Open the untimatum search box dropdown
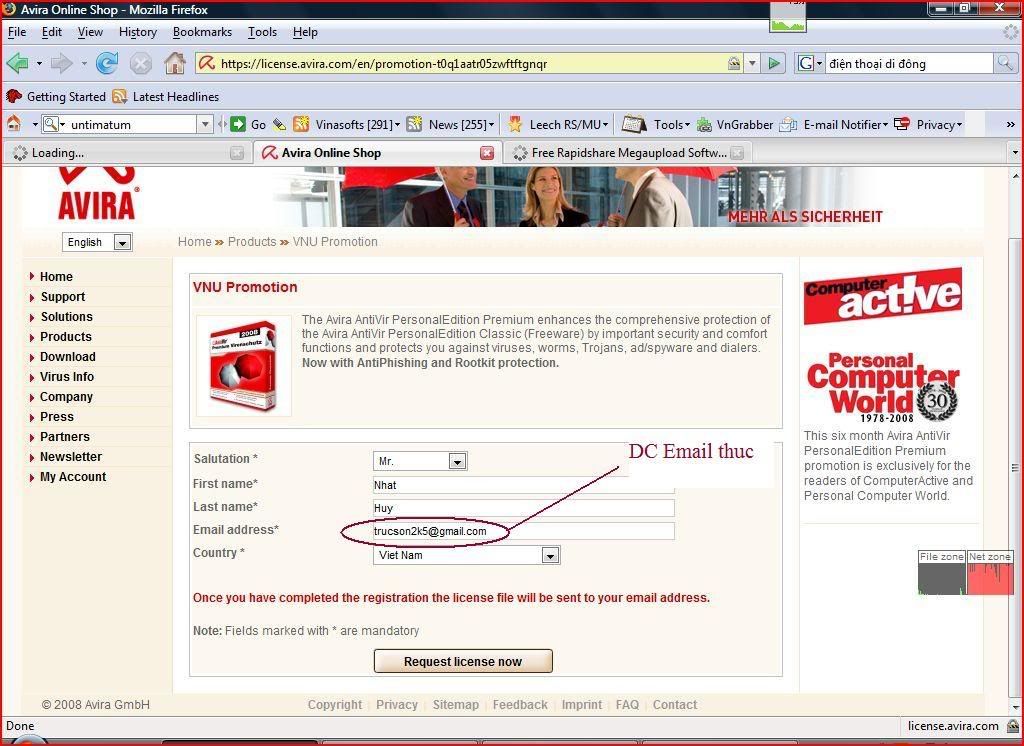 (205, 124)
